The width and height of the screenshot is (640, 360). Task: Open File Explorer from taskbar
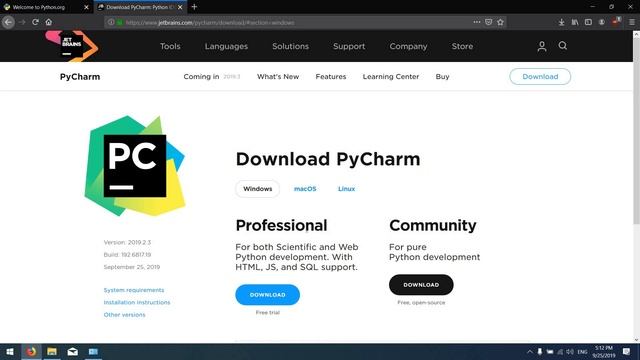pos(52,352)
